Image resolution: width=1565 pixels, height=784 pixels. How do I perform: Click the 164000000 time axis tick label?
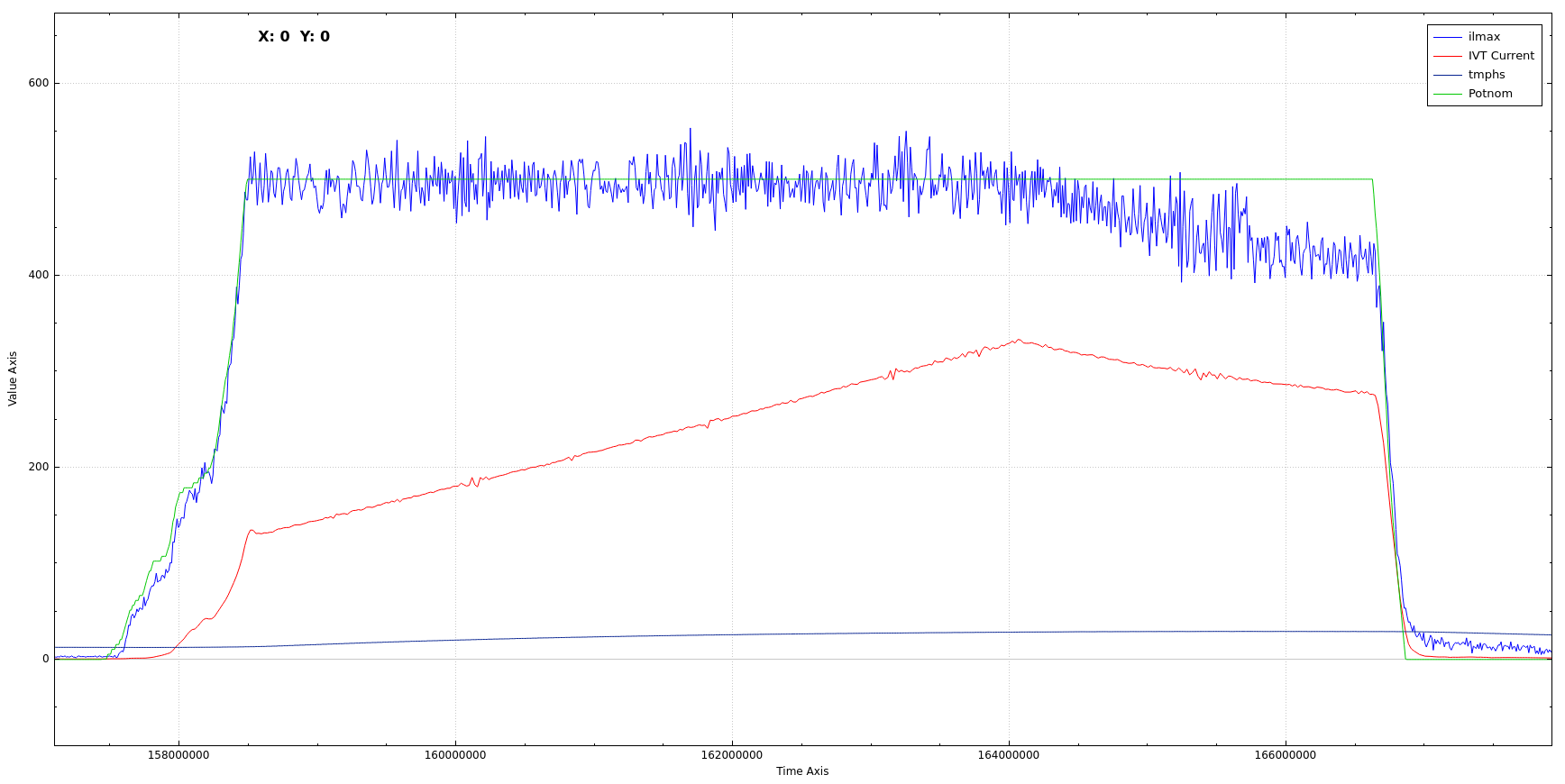[x=1008, y=755]
